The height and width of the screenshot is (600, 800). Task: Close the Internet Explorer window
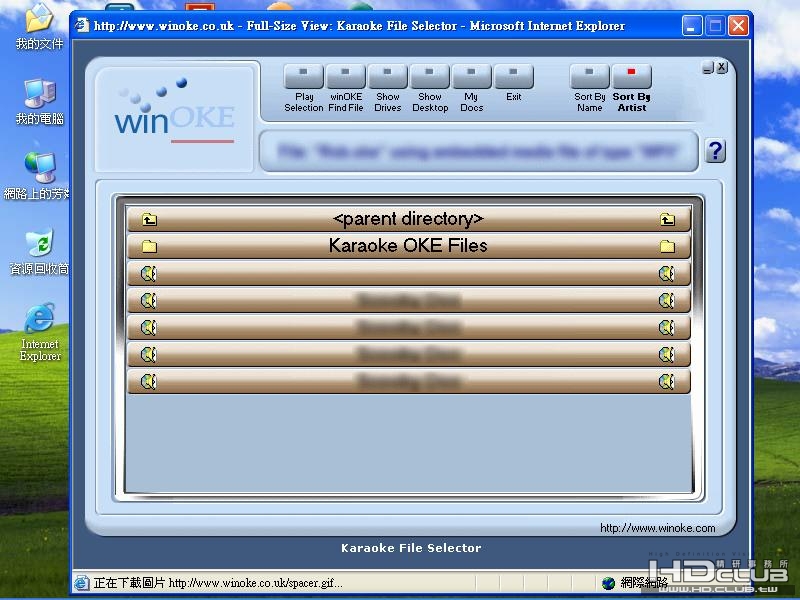pyautogui.click(x=738, y=26)
